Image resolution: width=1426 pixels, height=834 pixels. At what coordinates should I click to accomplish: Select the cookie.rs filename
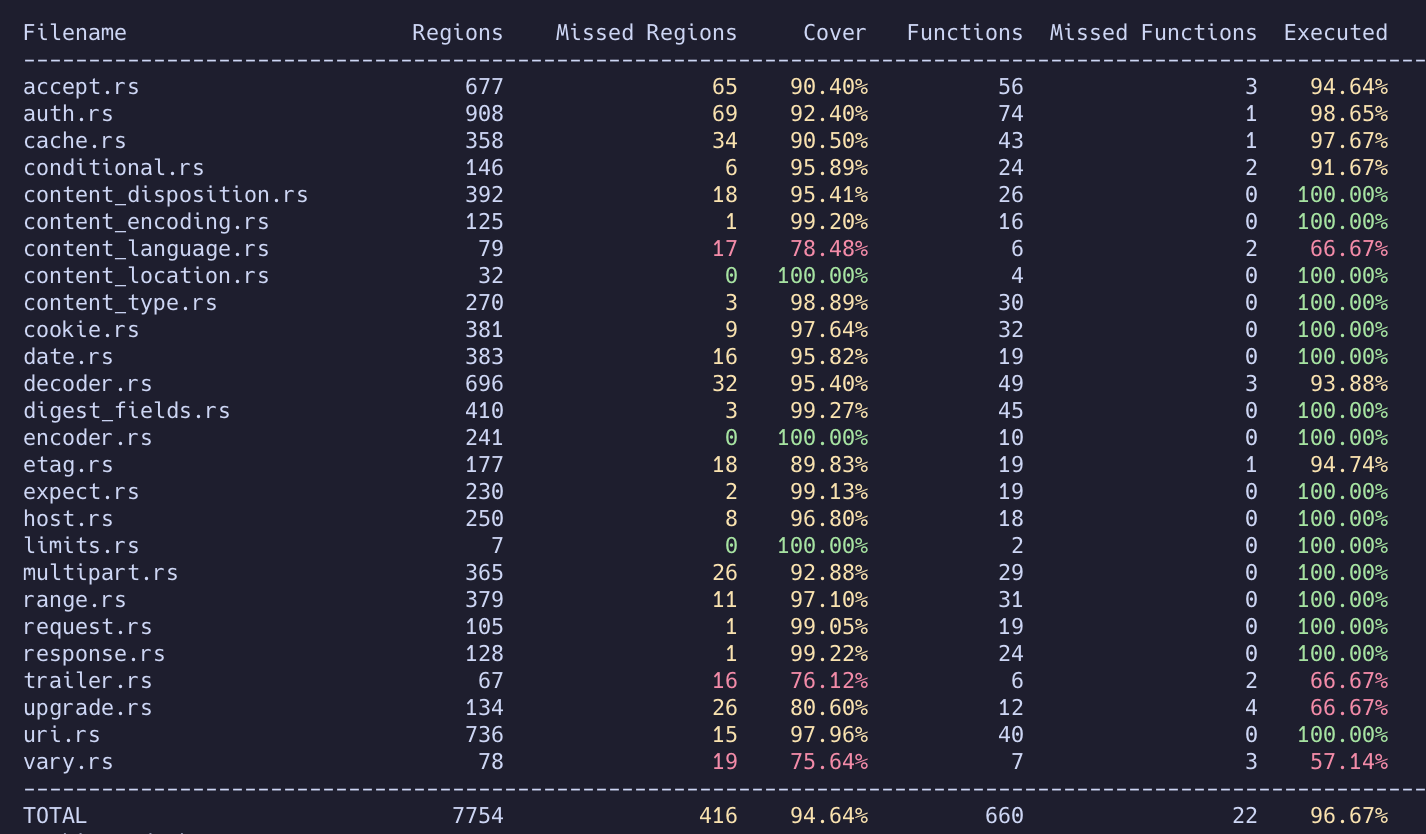click(81, 330)
